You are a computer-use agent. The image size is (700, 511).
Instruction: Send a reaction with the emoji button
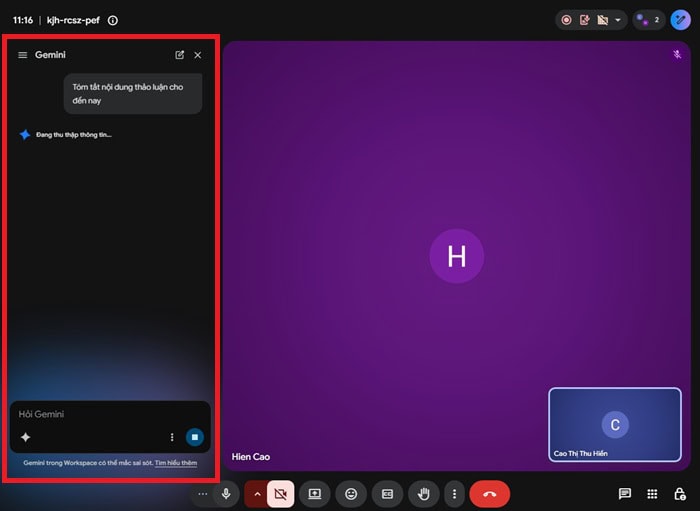tap(351, 494)
